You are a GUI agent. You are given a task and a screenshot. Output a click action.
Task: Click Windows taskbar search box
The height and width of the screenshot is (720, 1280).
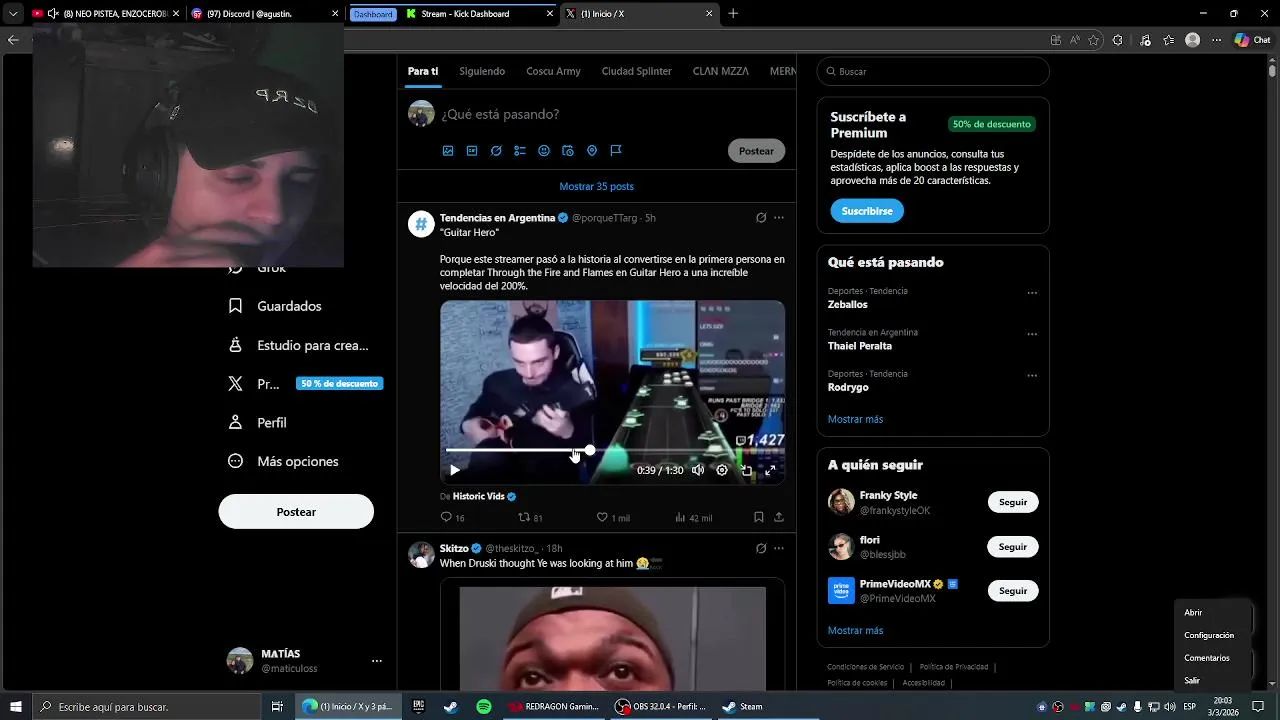pos(147,707)
